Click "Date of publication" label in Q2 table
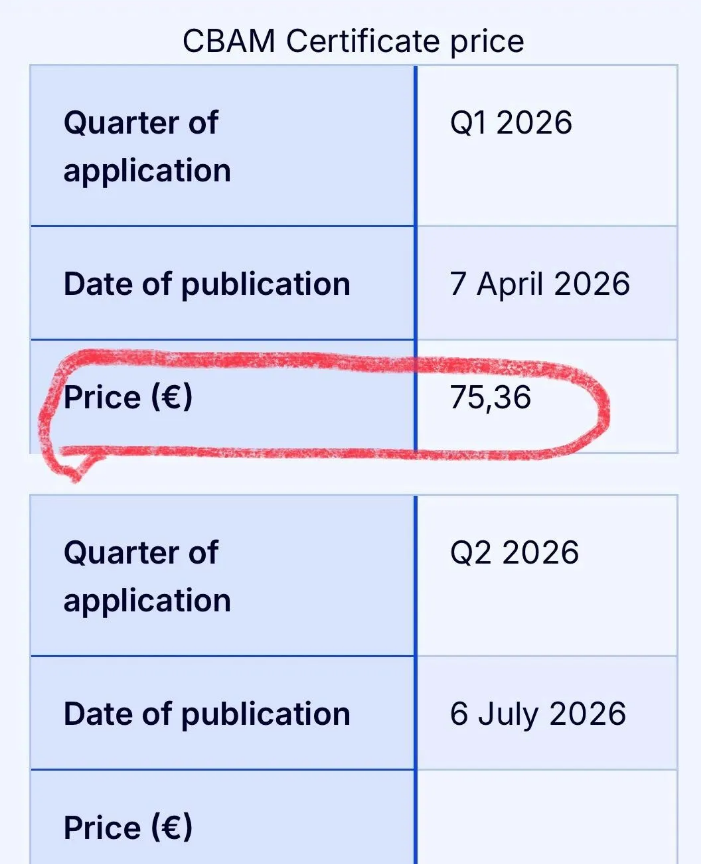Screen dimensions: 701x864 click(207, 714)
